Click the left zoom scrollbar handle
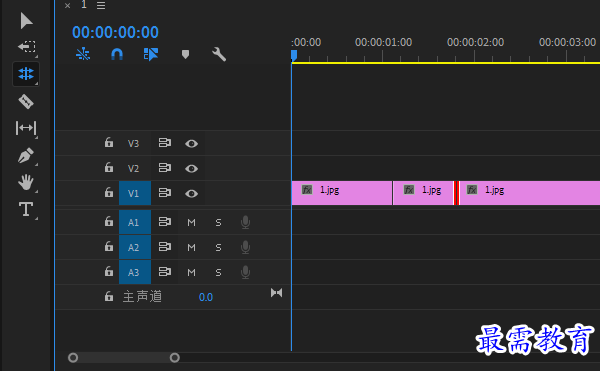 coord(73,358)
